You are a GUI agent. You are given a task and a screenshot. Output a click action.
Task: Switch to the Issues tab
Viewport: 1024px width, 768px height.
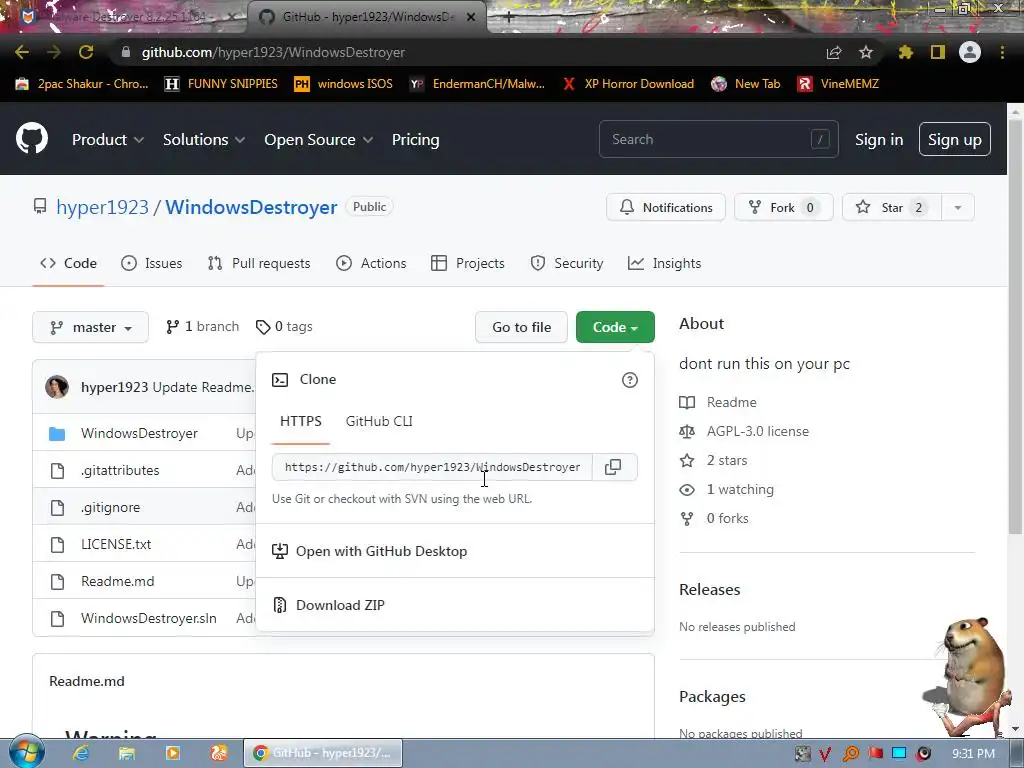152,263
